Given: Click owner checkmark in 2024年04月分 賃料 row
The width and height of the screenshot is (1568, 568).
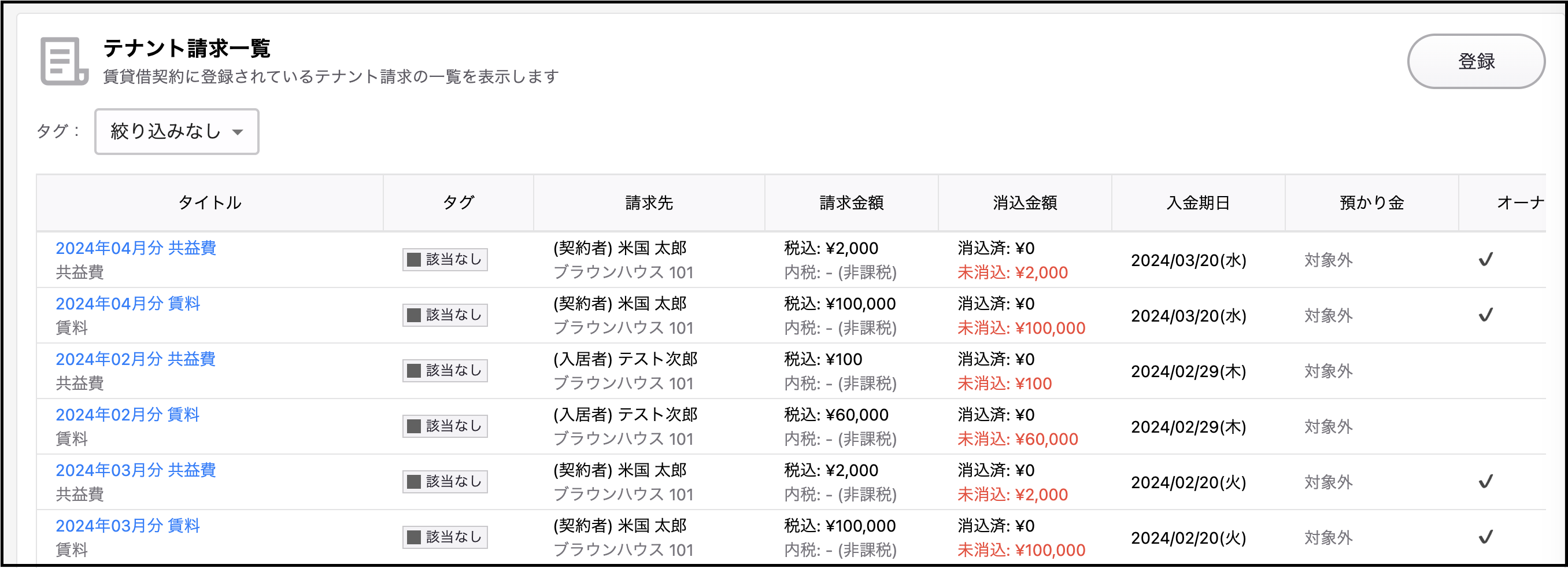Looking at the screenshot, I should click(x=1486, y=315).
